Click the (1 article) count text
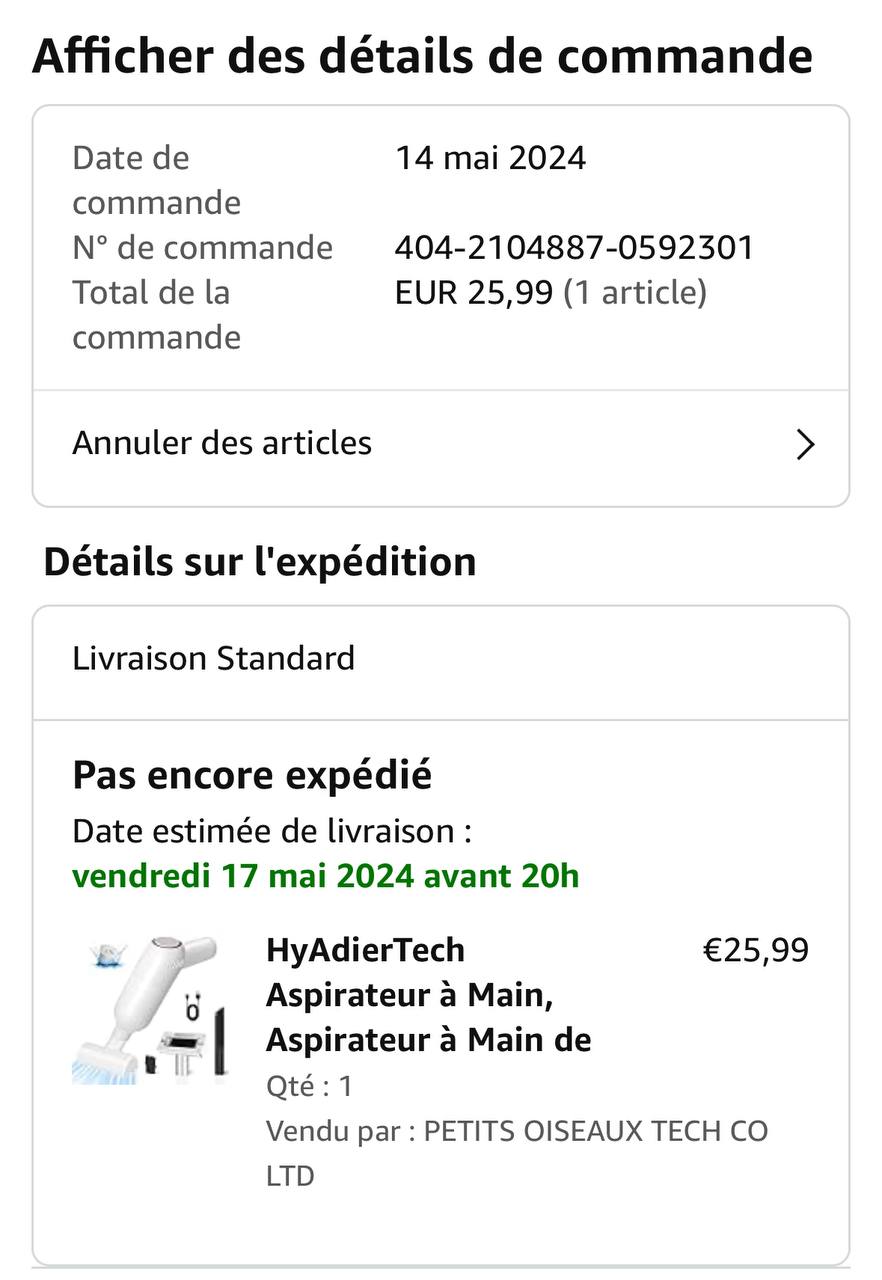Screen dimensions: 882x1280 (x=635, y=293)
